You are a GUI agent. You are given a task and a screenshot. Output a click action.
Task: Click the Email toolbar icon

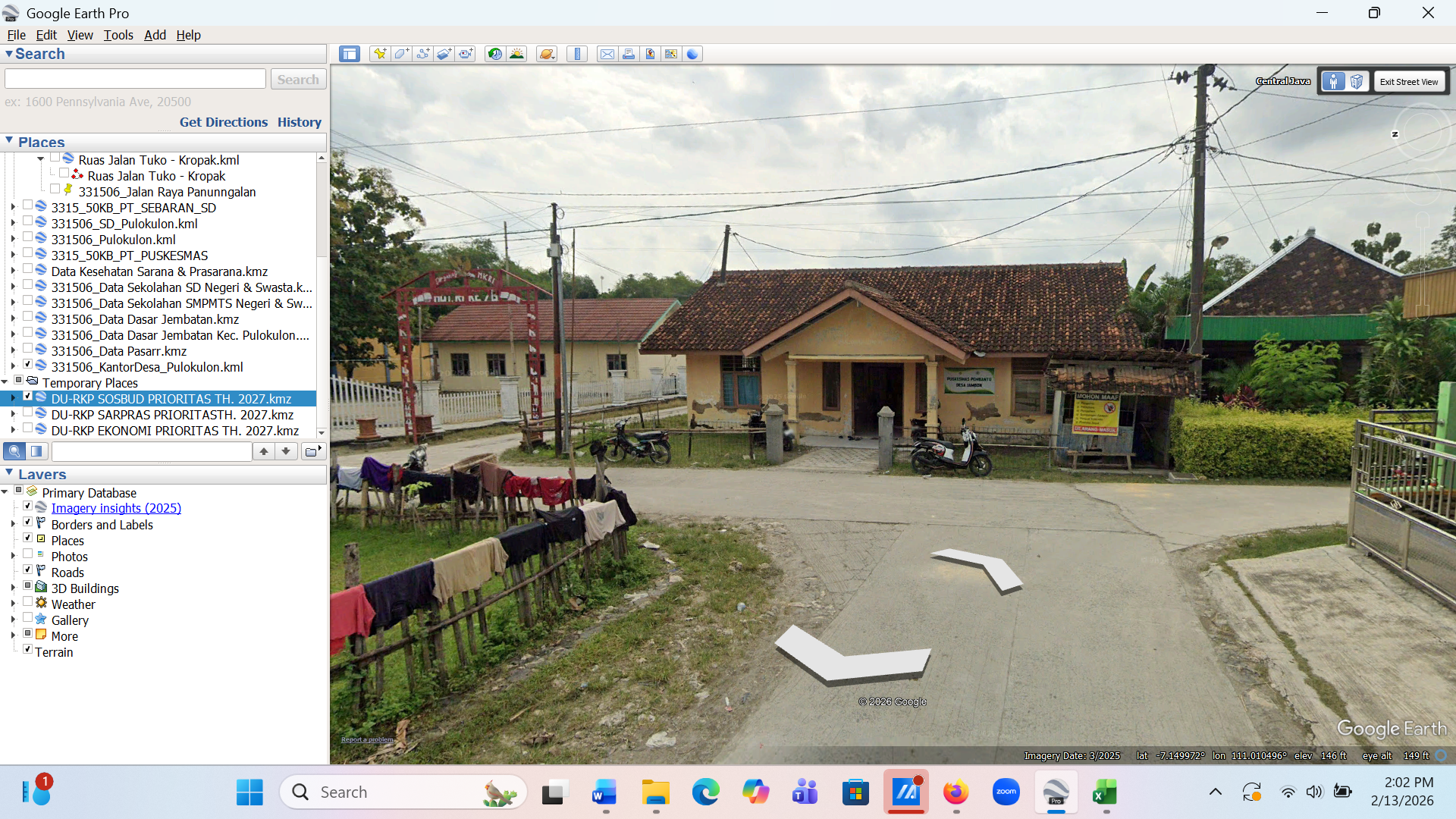pyautogui.click(x=607, y=54)
